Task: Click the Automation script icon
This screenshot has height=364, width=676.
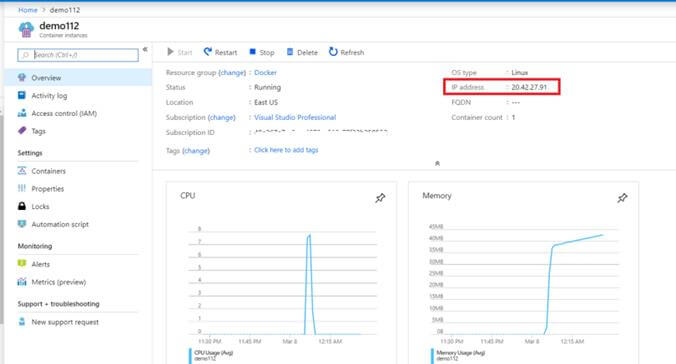Action: 22,224
